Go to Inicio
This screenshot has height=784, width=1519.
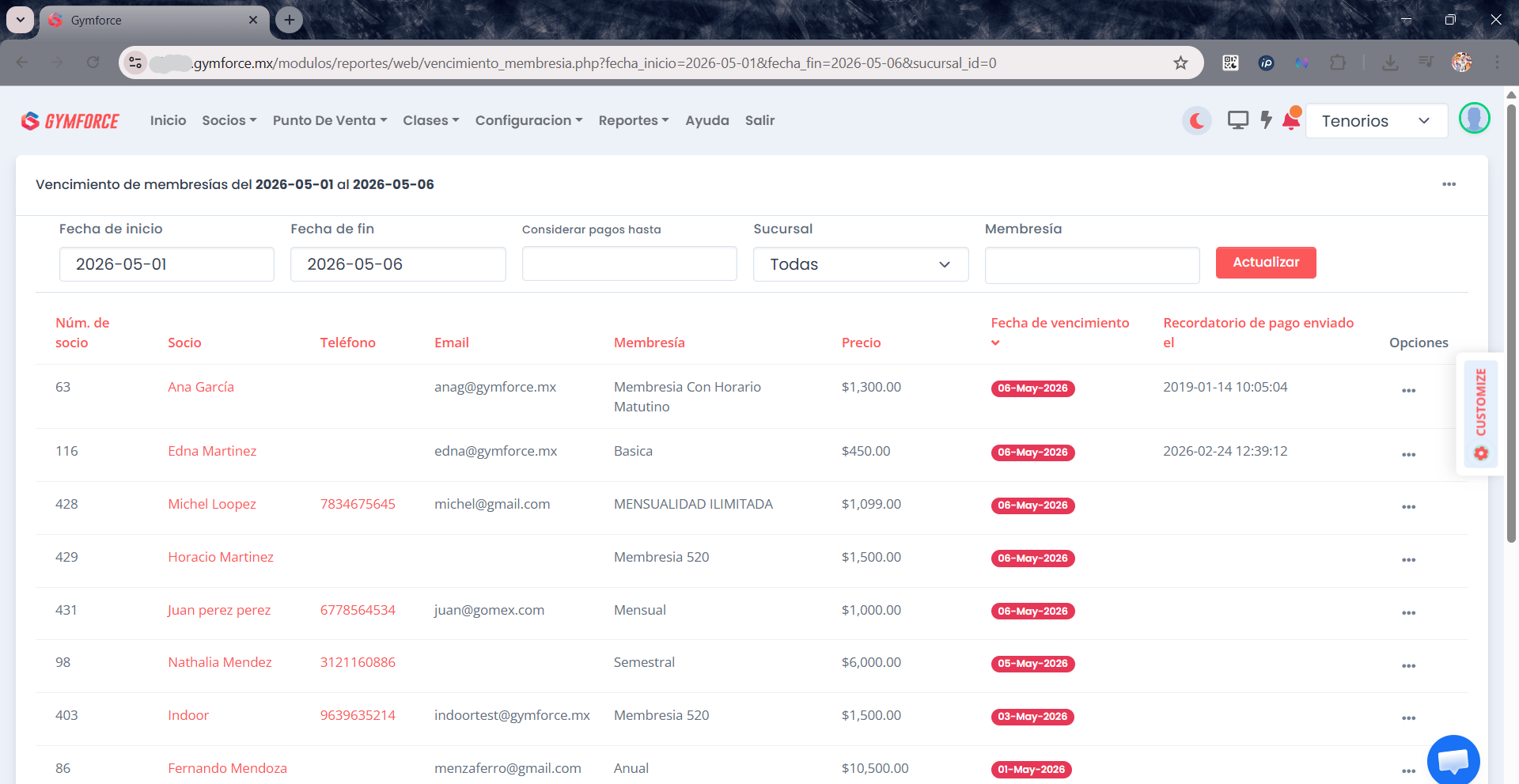[x=169, y=120]
